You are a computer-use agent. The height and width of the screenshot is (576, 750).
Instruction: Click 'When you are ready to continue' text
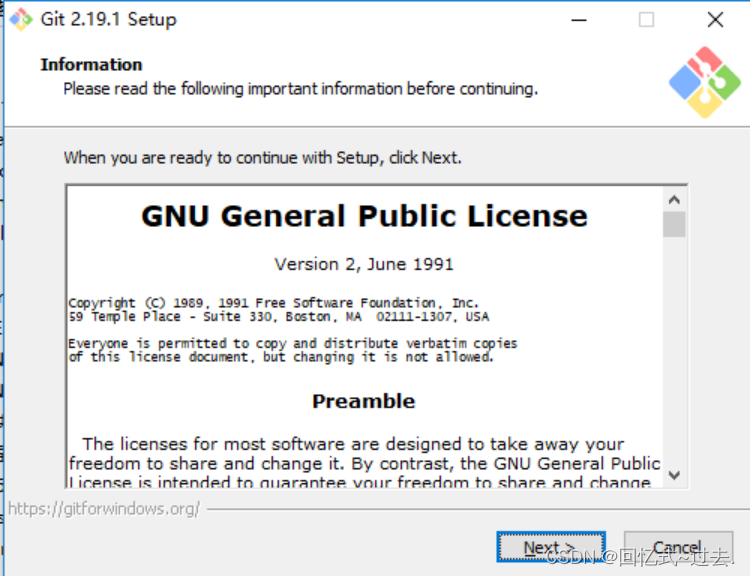[263, 158]
